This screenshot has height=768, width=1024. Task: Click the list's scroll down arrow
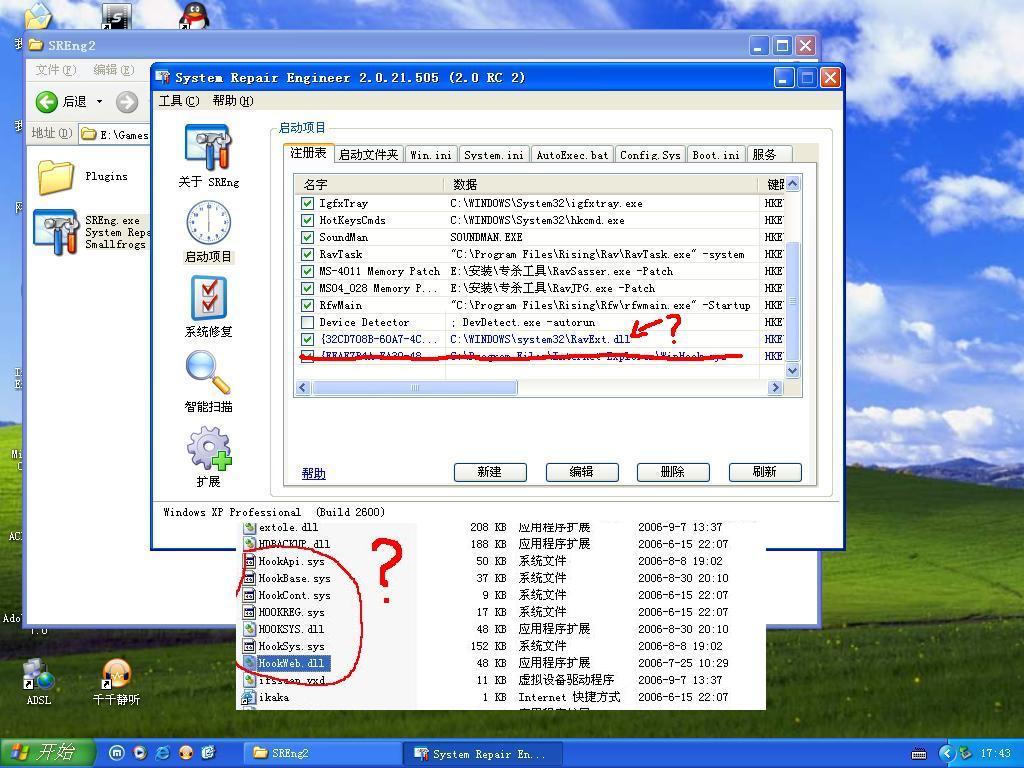click(x=793, y=371)
